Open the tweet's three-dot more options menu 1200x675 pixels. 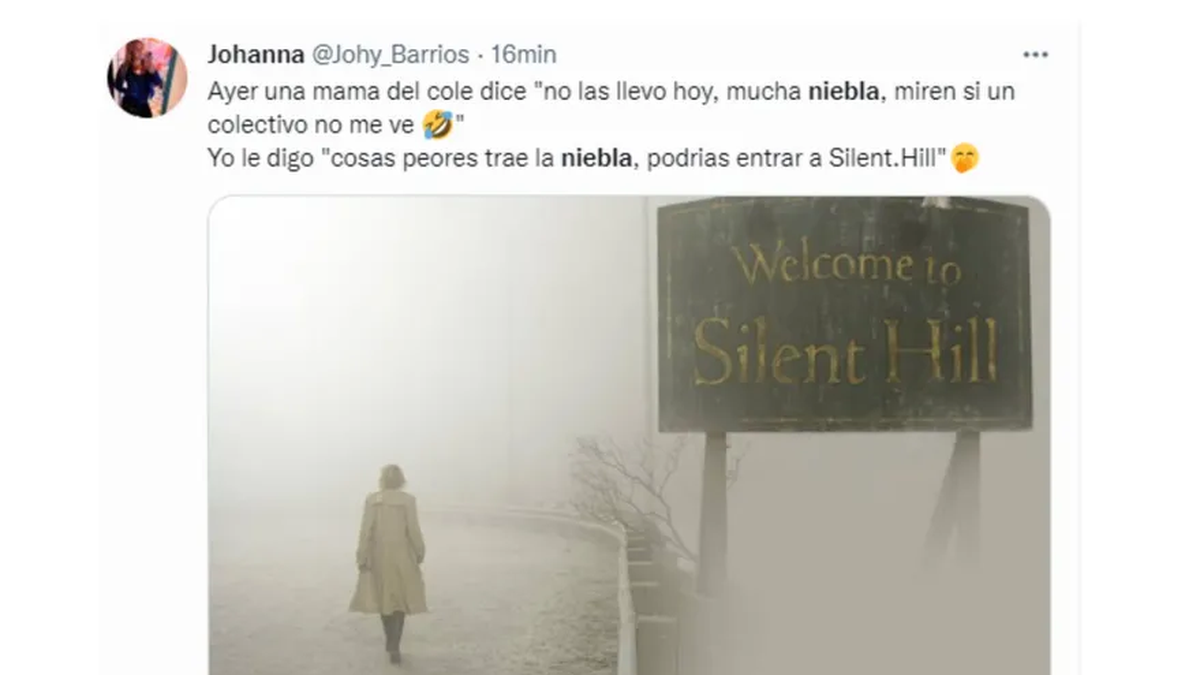1035,54
